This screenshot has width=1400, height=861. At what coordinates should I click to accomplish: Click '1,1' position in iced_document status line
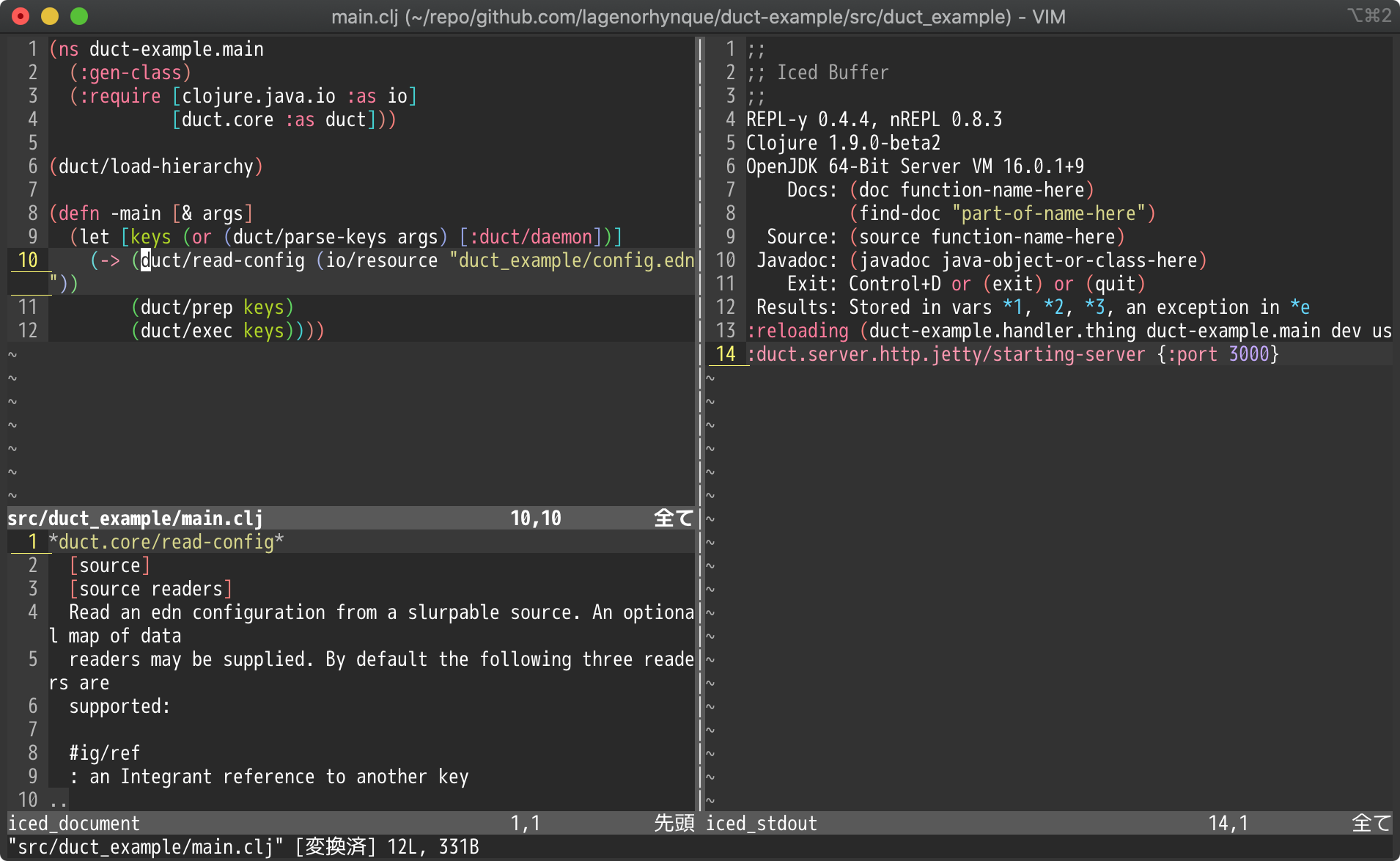[x=526, y=824]
